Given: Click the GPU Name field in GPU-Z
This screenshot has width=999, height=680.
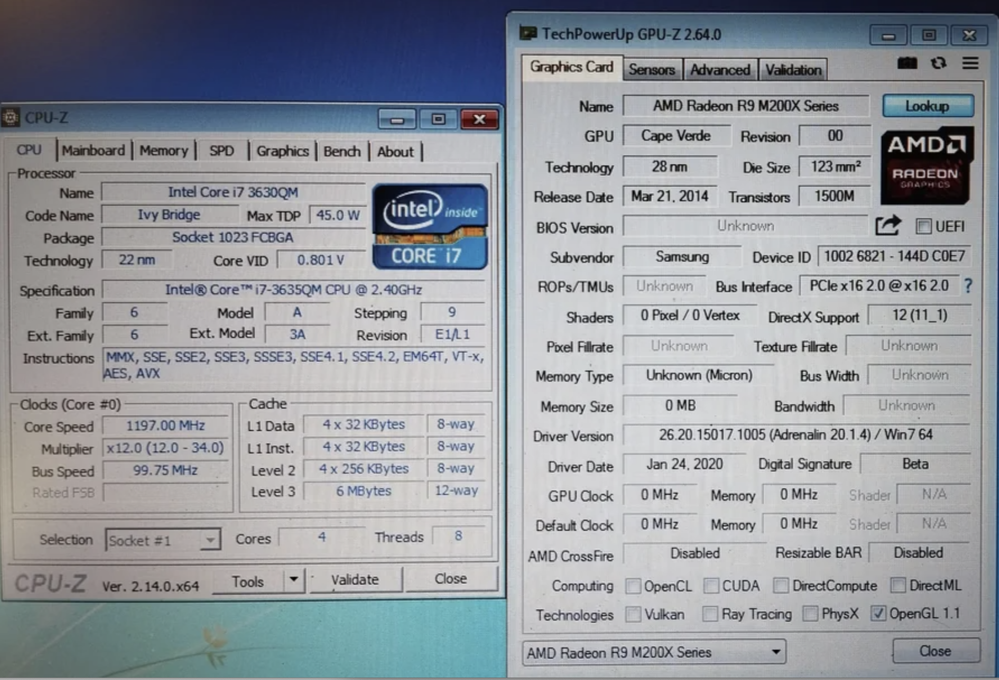Looking at the screenshot, I should pos(746,106).
